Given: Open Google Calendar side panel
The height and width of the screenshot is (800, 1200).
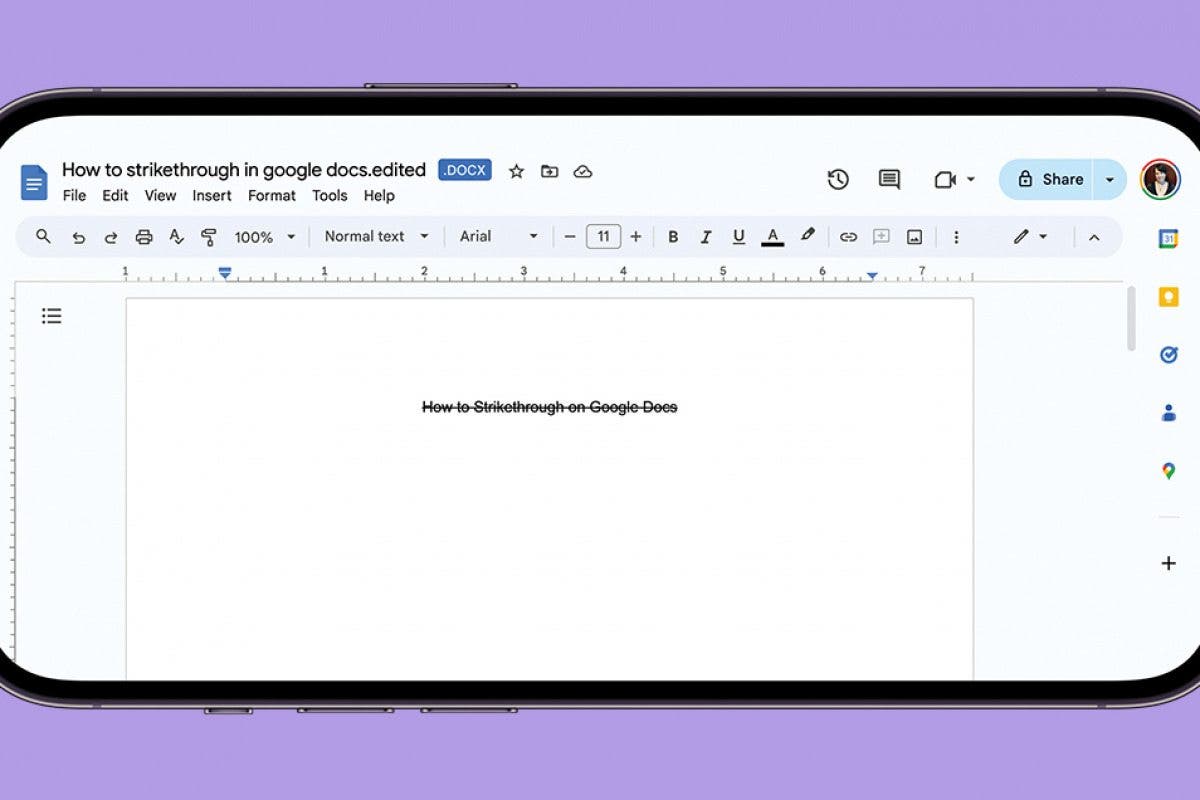Looking at the screenshot, I should 1168,238.
